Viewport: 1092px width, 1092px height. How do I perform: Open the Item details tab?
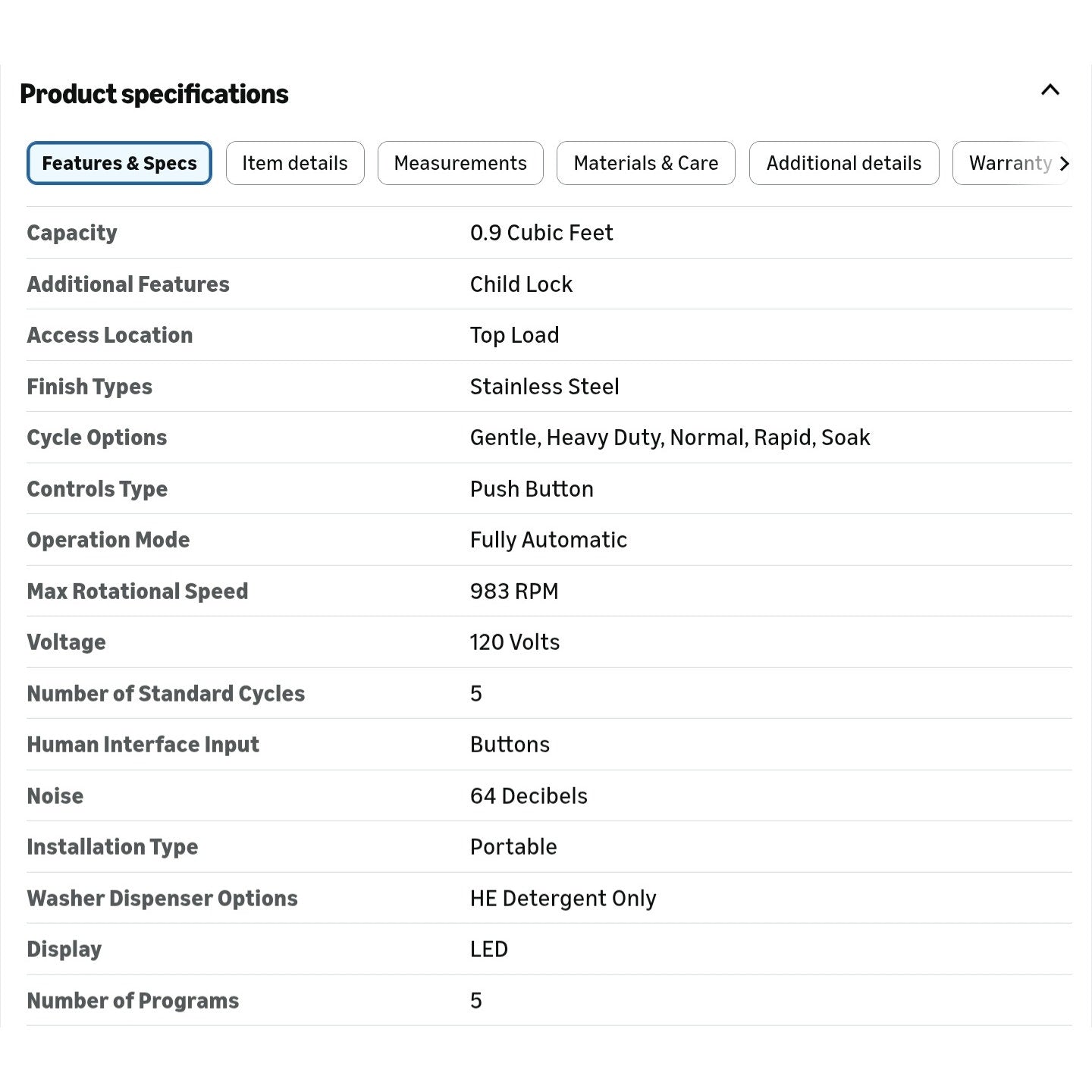pos(295,163)
